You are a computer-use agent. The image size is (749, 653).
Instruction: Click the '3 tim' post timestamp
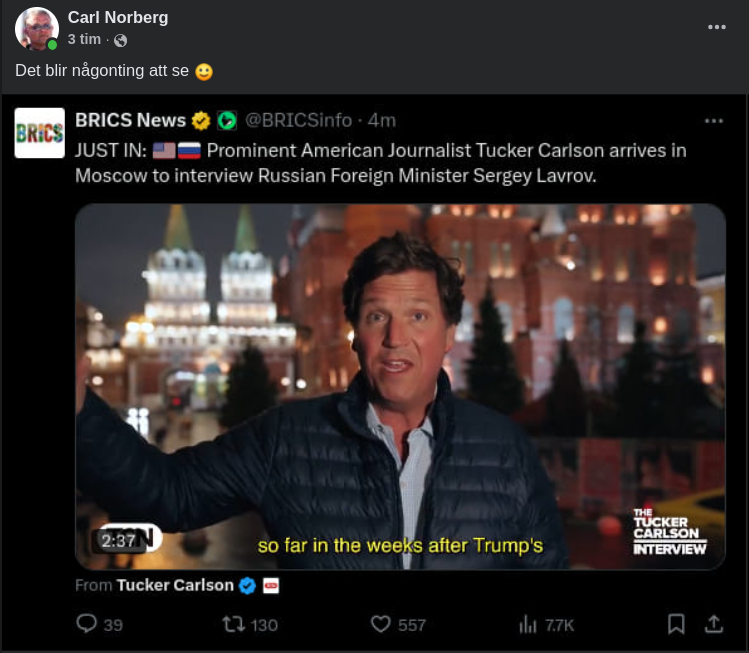click(84, 39)
